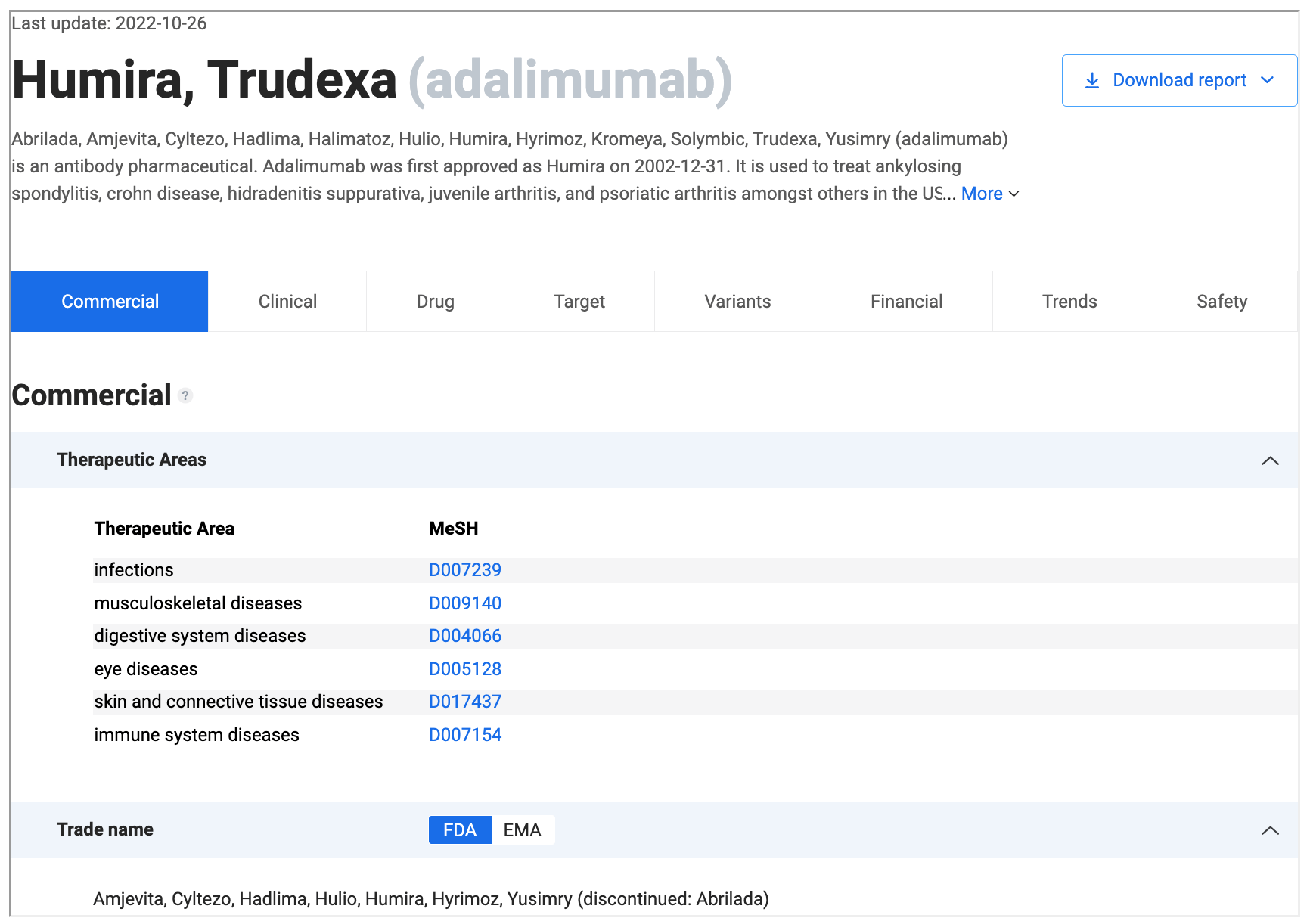Open the Drug tab

click(436, 302)
